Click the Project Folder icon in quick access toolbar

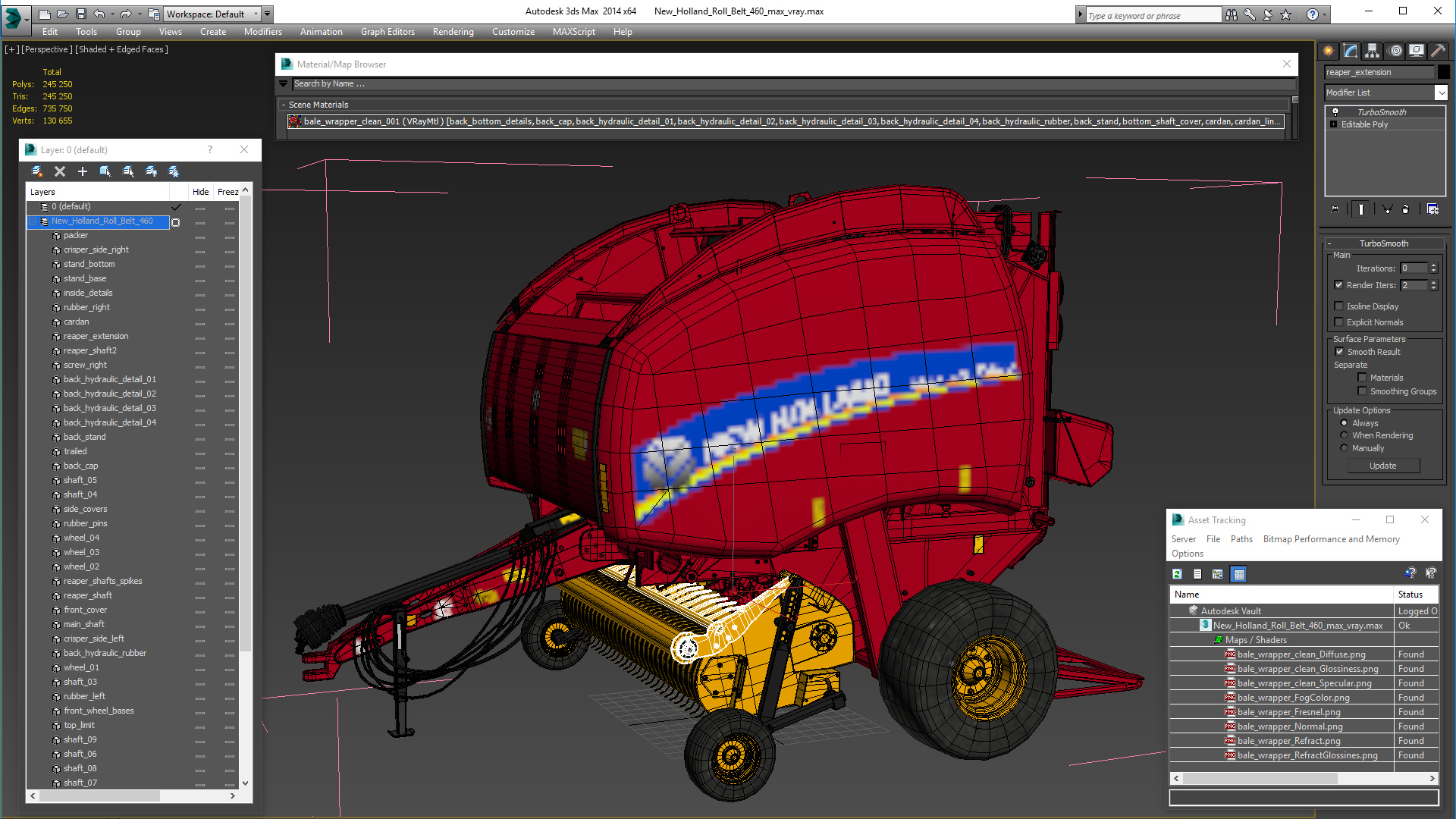tap(154, 14)
